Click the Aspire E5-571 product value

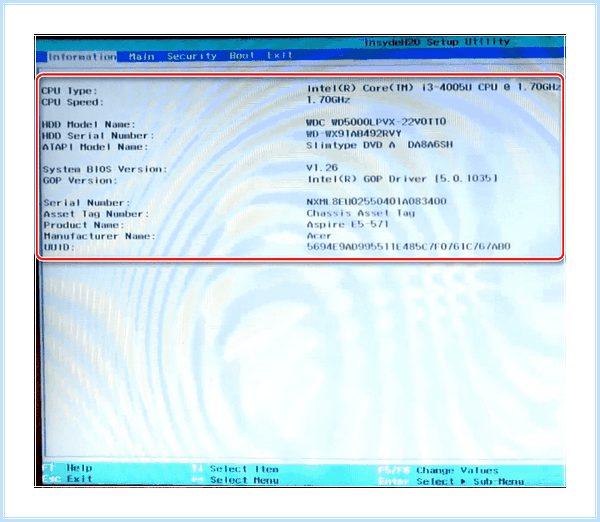[x=348, y=224]
